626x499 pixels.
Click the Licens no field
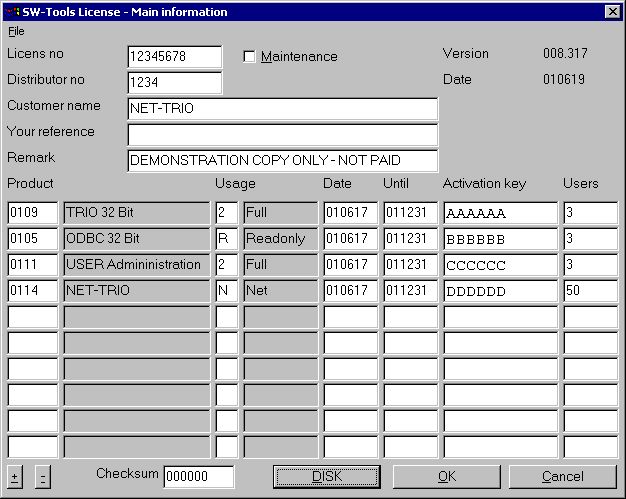(x=175, y=57)
